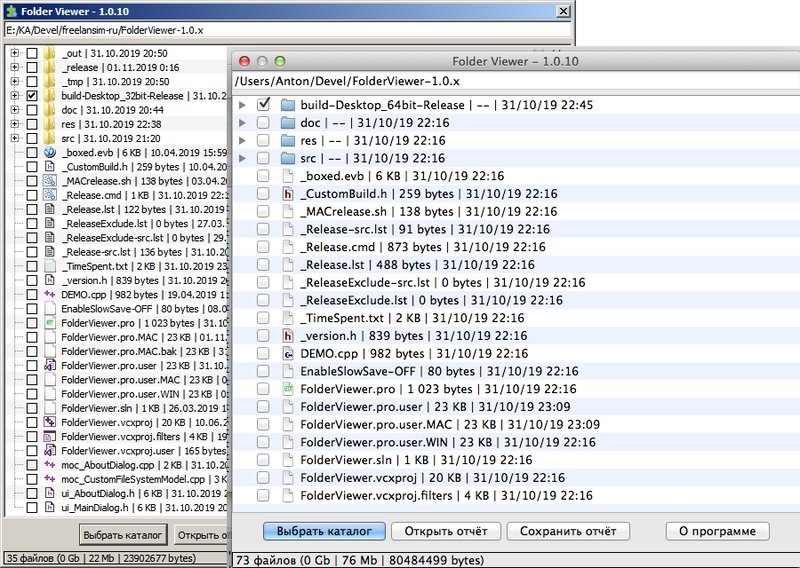Expand the _release folder in Windows window
Image resolution: width=800 pixels, height=568 pixels.
[x=14, y=67]
